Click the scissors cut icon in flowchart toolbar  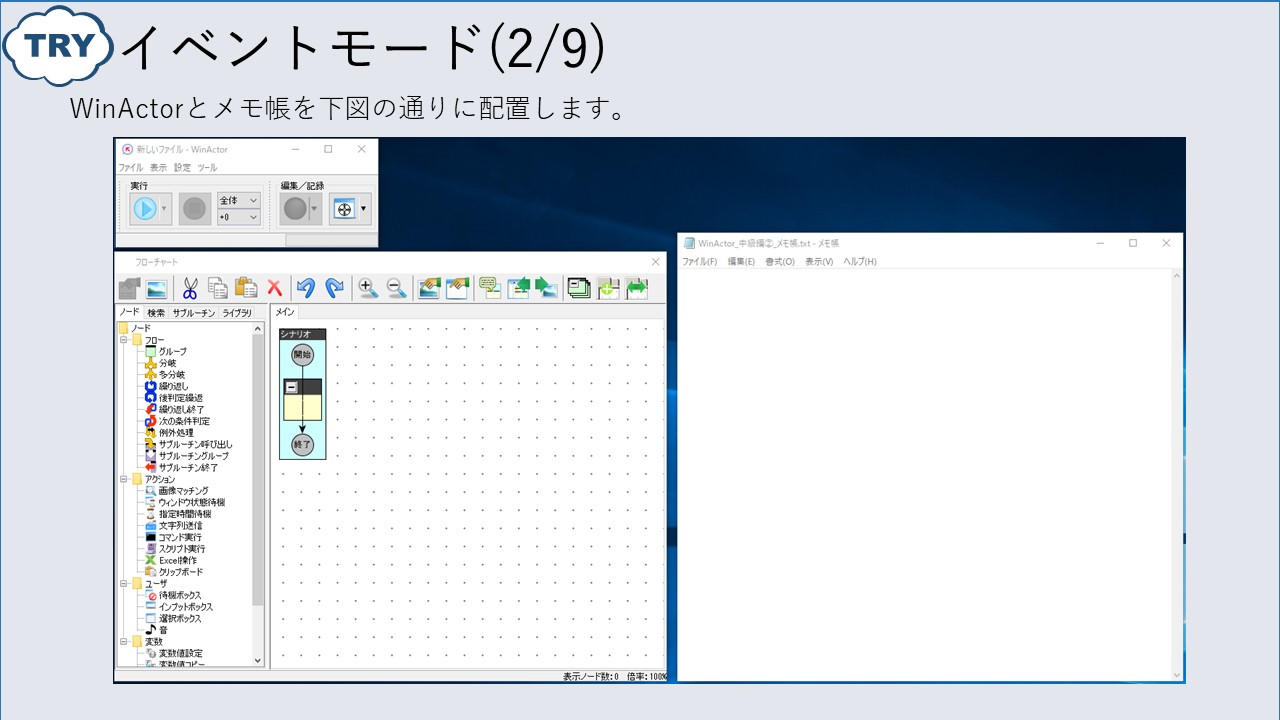pyautogui.click(x=189, y=288)
